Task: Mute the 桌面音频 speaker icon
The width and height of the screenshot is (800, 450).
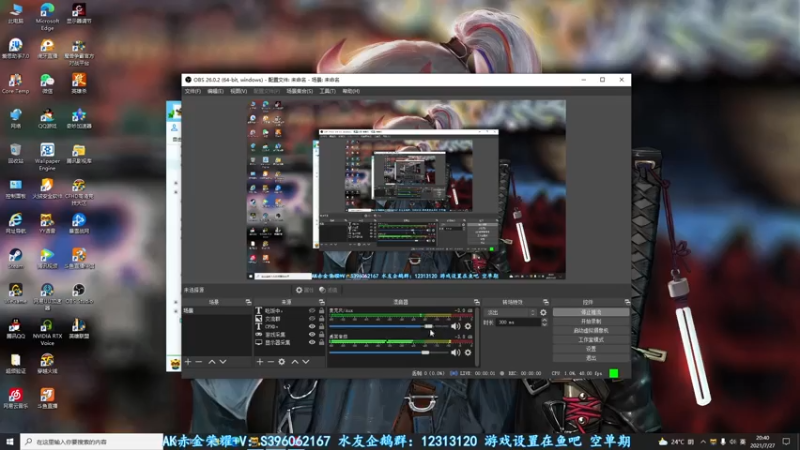Action: point(455,353)
